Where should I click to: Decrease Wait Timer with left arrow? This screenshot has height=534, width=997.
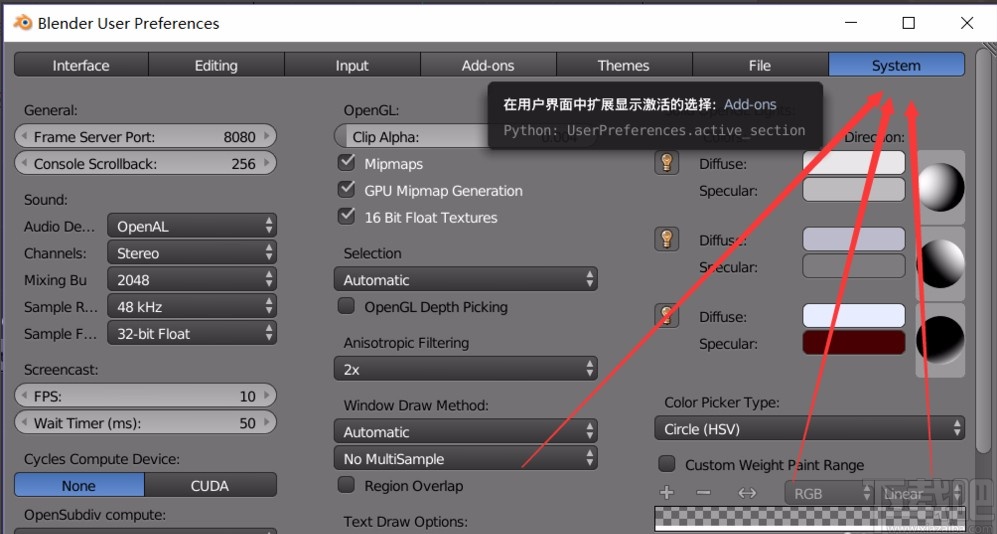(24, 423)
